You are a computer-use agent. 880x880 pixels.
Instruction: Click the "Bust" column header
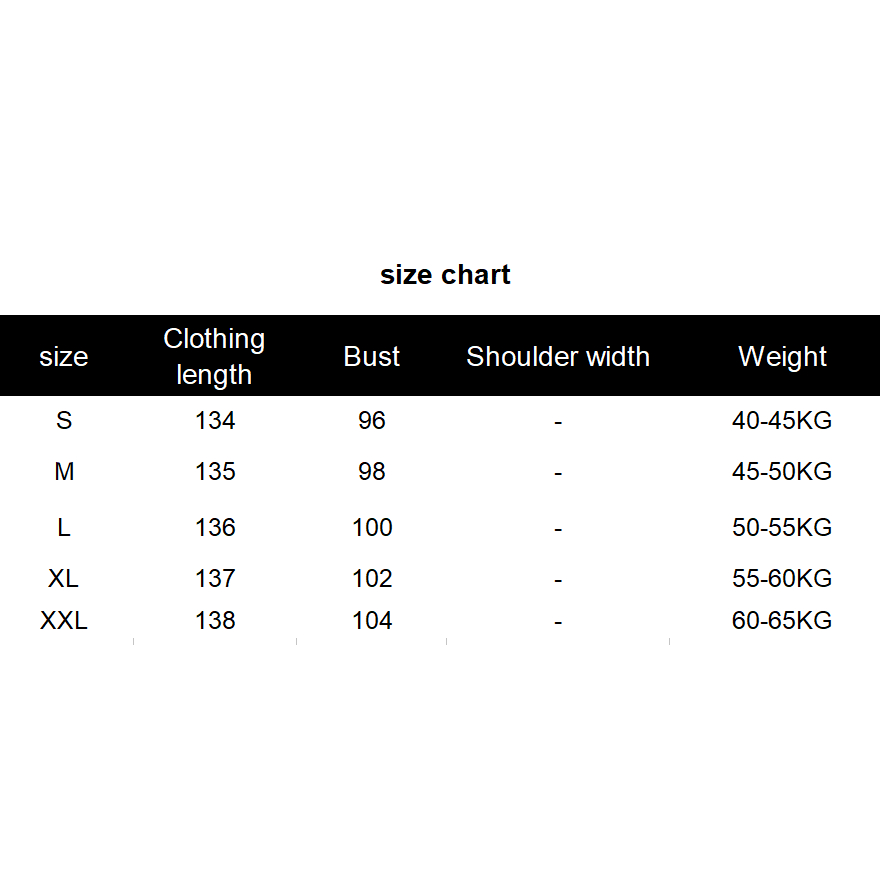click(x=372, y=357)
